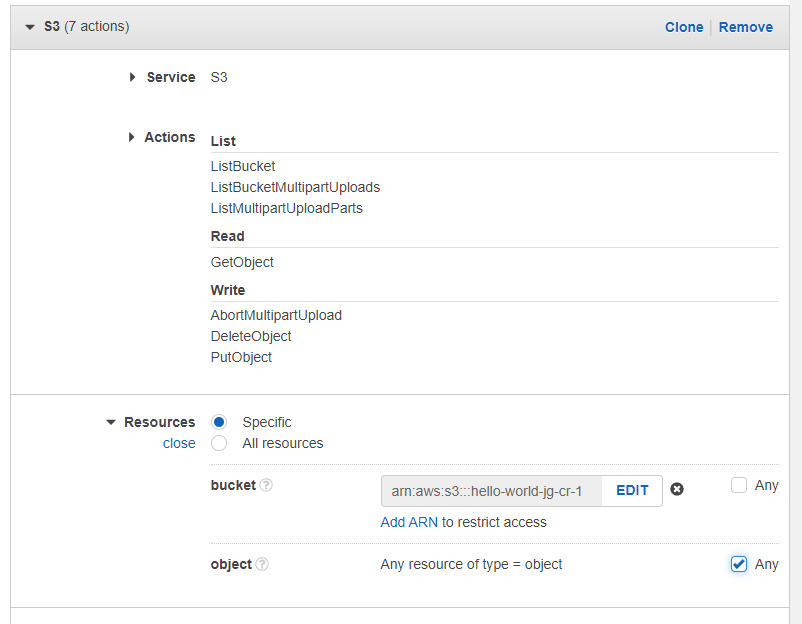Select the Specific resources radio button

pos(220,422)
